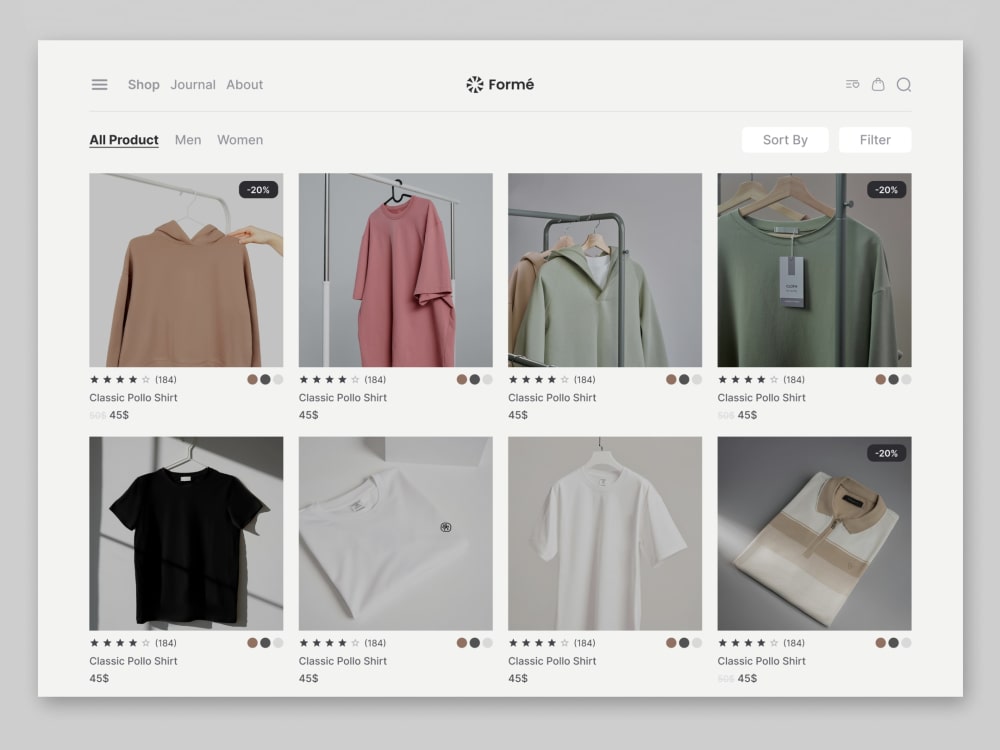1000x750 pixels.
Task: Click star rating under hanging white tee
Action: tap(539, 643)
